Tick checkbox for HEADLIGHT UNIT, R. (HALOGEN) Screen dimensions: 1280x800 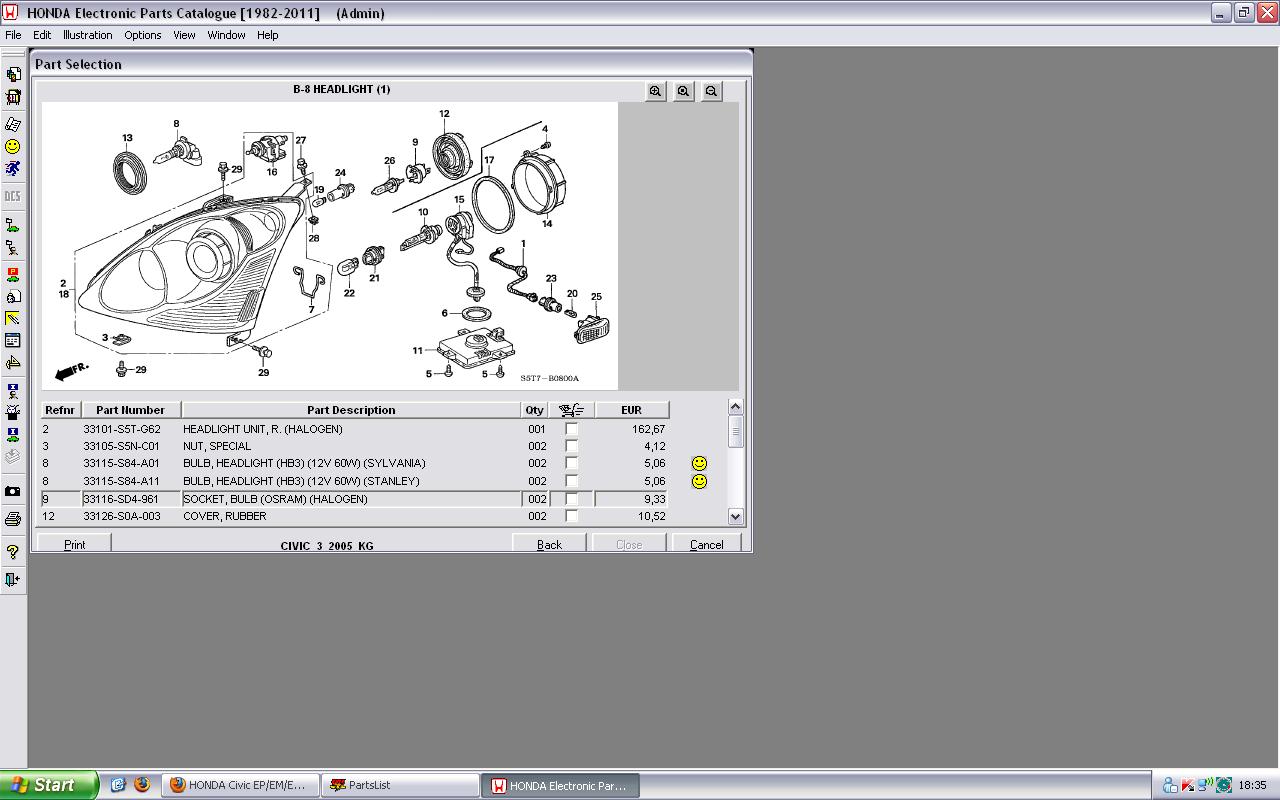tap(572, 429)
